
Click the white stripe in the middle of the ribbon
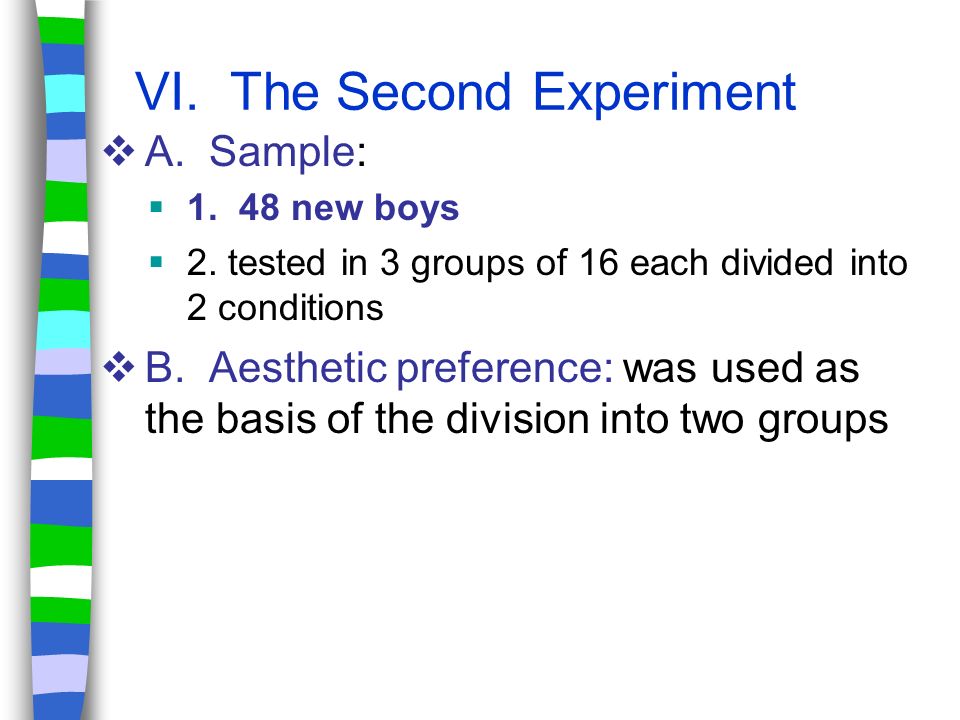coord(66,238)
